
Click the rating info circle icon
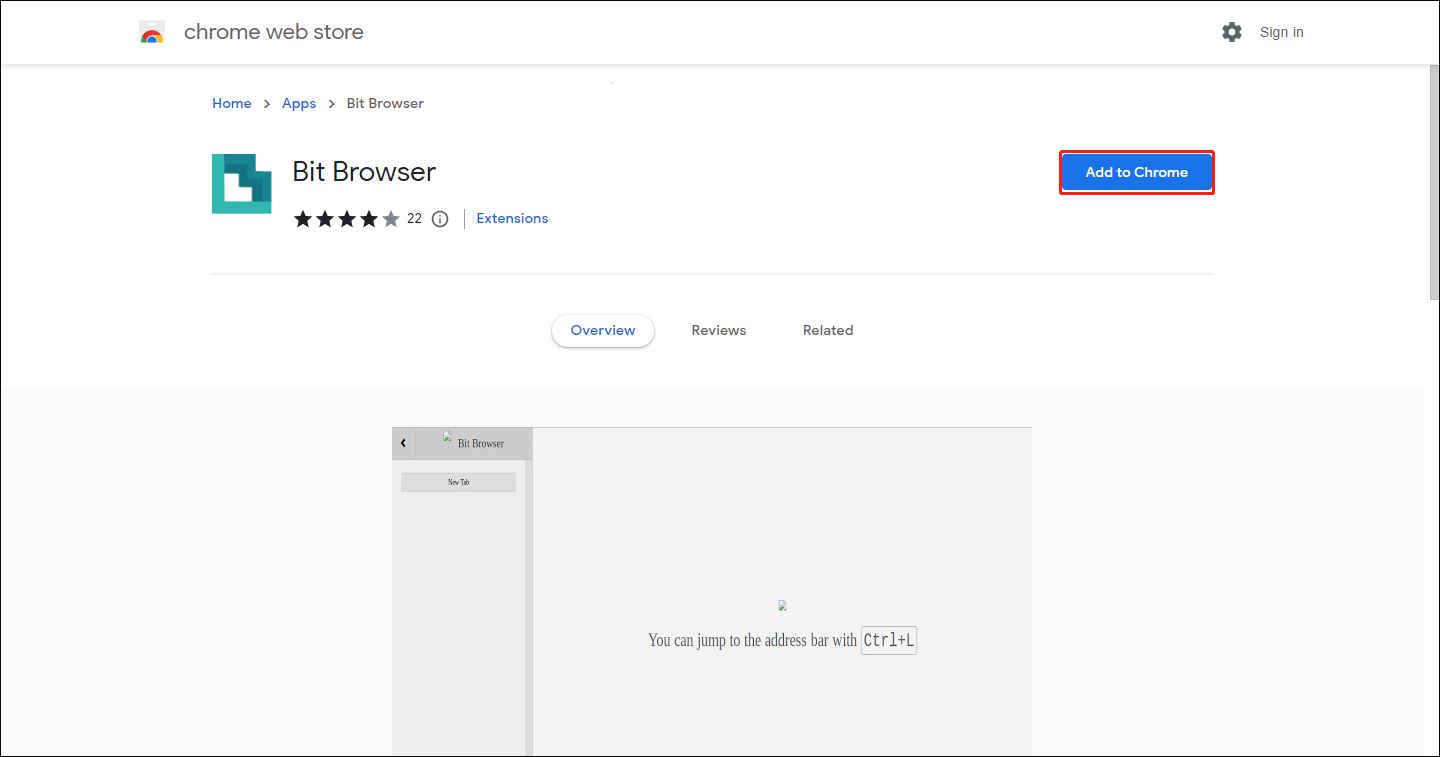[440, 219]
